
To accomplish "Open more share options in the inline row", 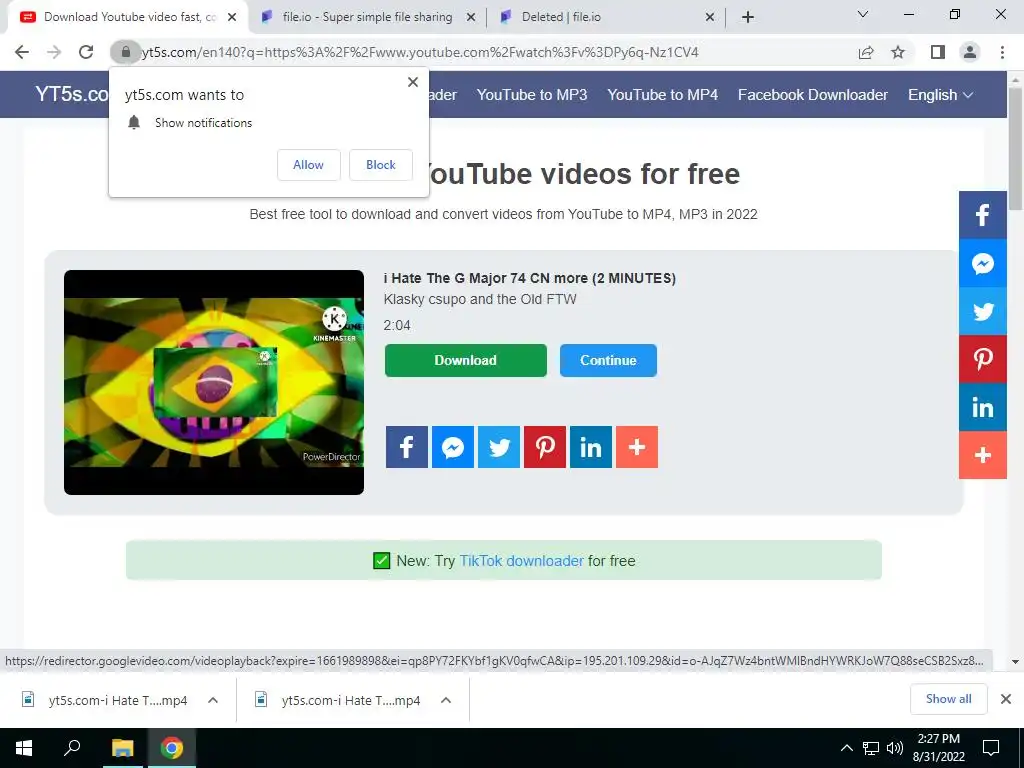I will [637, 447].
